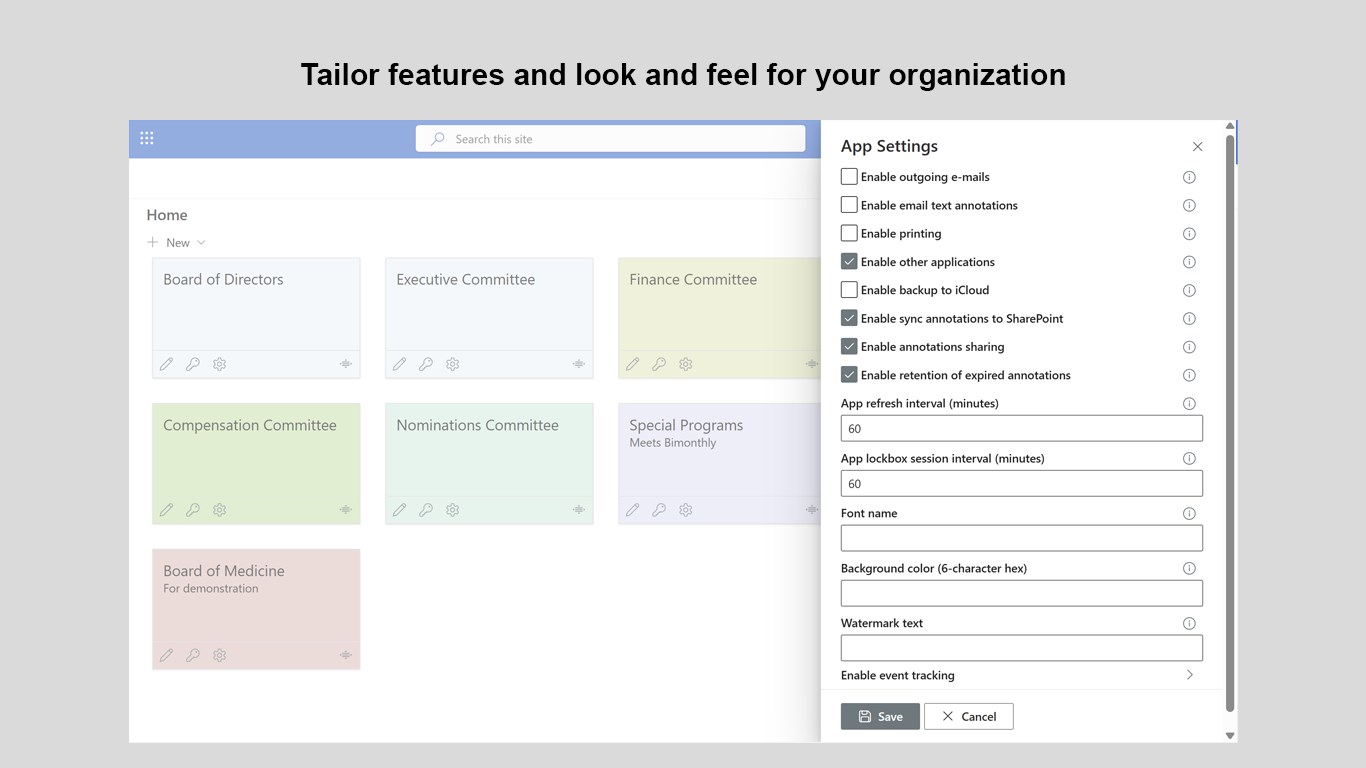Open the Finance Committee tile
The width and height of the screenshot is (1366, 768).
[693, 280]
